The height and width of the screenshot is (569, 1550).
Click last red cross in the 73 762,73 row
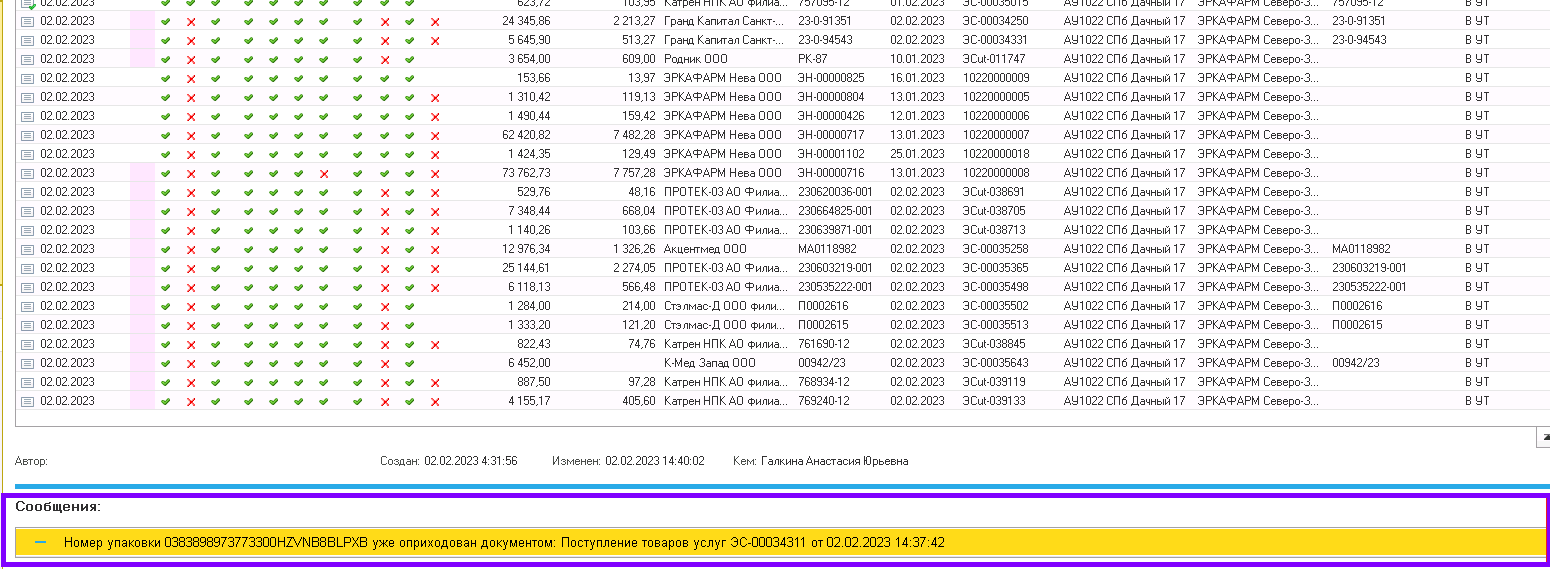coord(435,173)
